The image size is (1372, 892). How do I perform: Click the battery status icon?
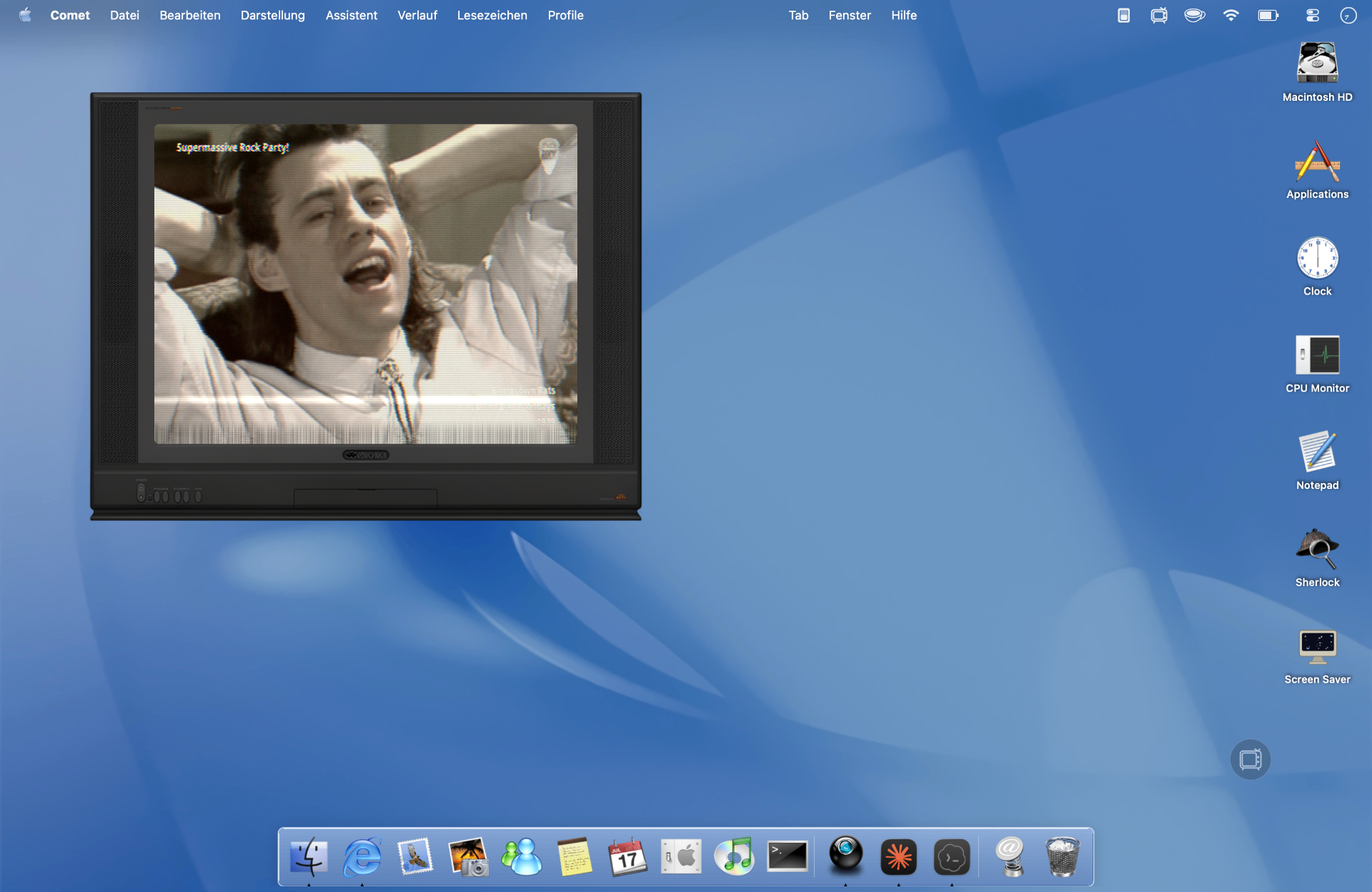pos(1268,15)
